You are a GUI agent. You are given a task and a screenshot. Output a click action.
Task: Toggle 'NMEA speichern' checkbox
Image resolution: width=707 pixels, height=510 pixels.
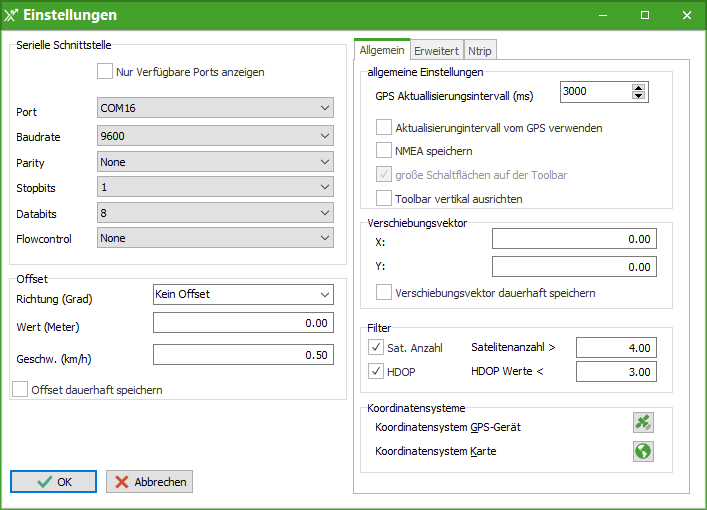coord(384,151)
